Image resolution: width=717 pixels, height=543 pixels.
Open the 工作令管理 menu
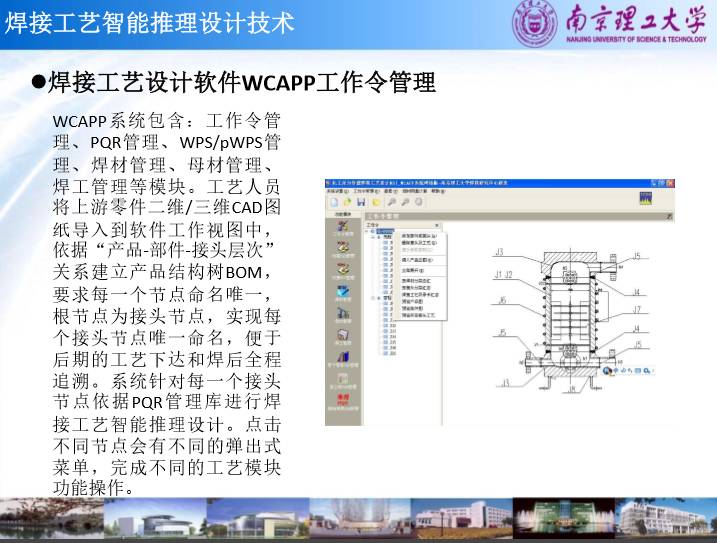point(366,191)
